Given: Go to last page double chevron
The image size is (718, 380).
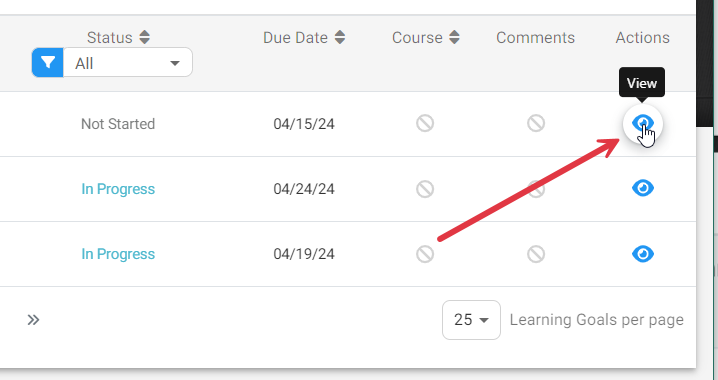Looking at the screenshot, I should coord(33,320).
